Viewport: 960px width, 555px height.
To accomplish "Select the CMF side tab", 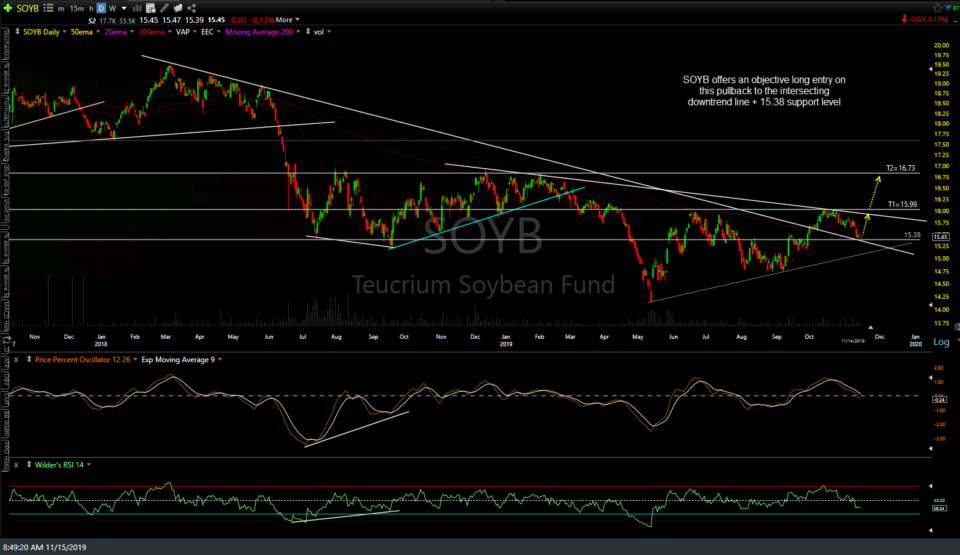I will point(6,399).
